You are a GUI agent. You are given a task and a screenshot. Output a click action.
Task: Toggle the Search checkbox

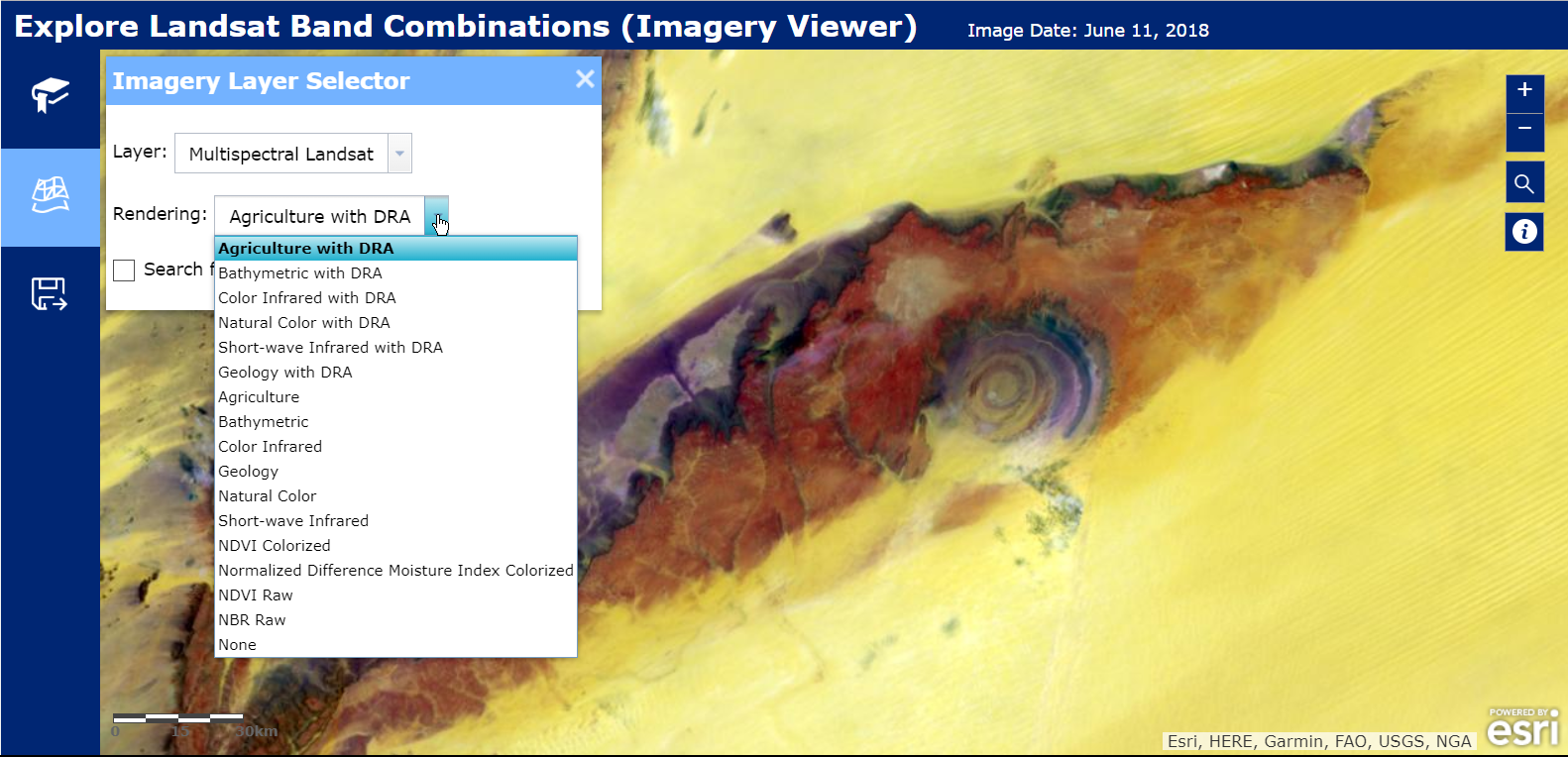point(124,270)
